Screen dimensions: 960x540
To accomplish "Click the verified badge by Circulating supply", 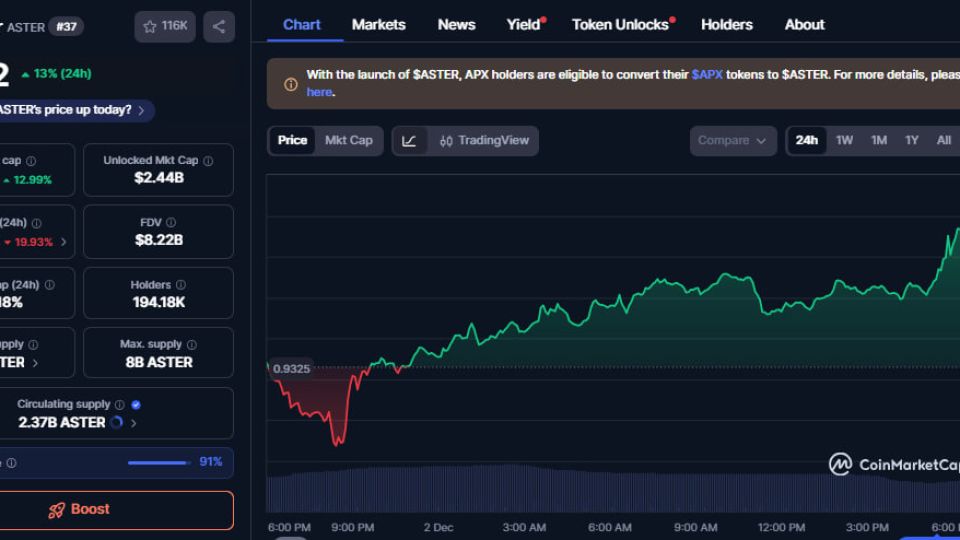I will 136,405.
